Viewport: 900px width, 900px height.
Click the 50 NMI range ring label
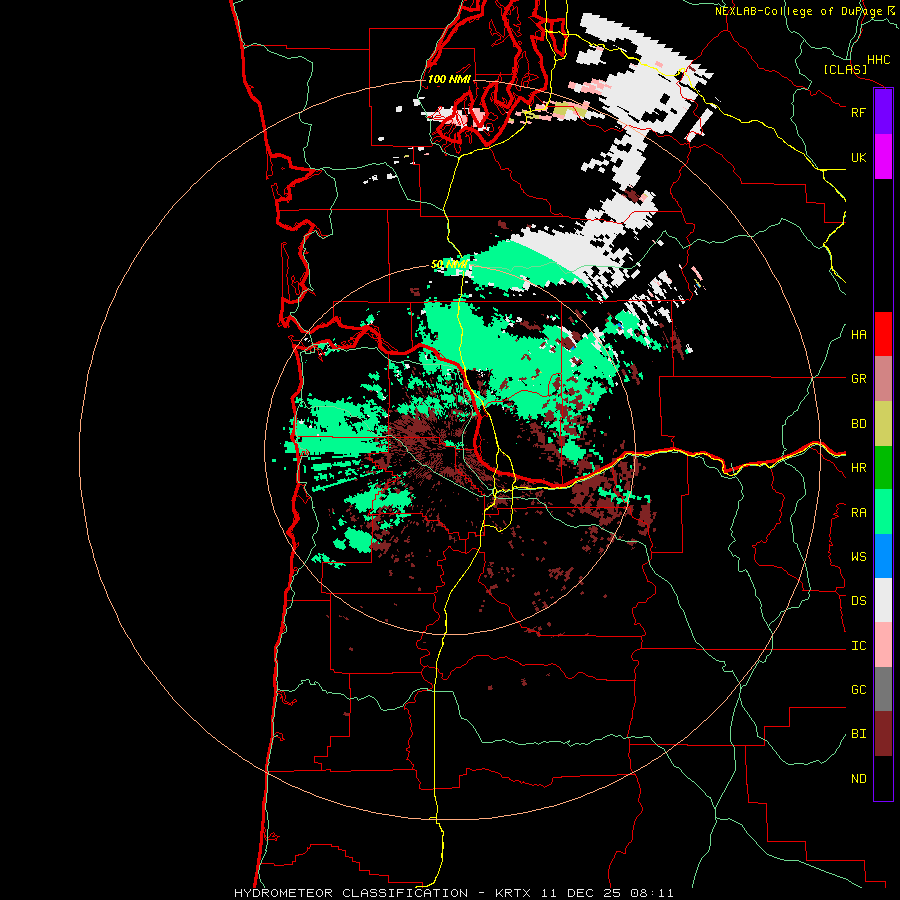click(x=449, y=265)
